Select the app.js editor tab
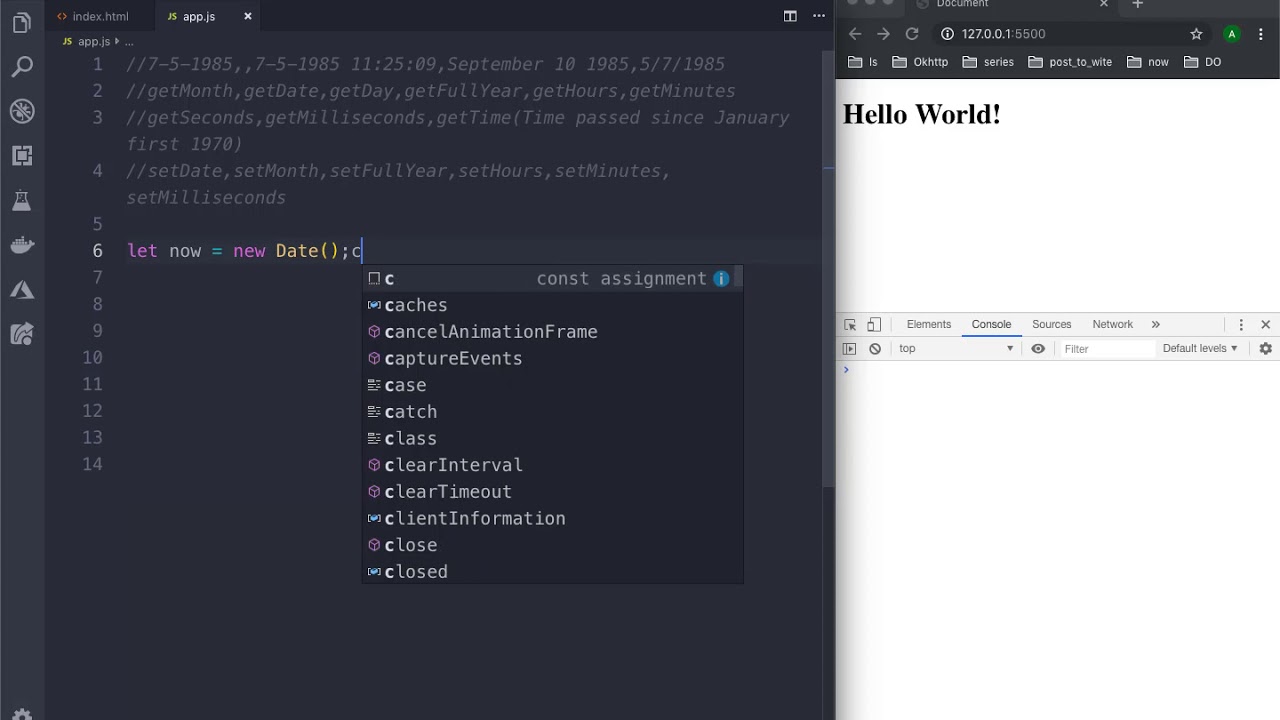The width and height of the screenshot is (1280, 720). (198, 16)
